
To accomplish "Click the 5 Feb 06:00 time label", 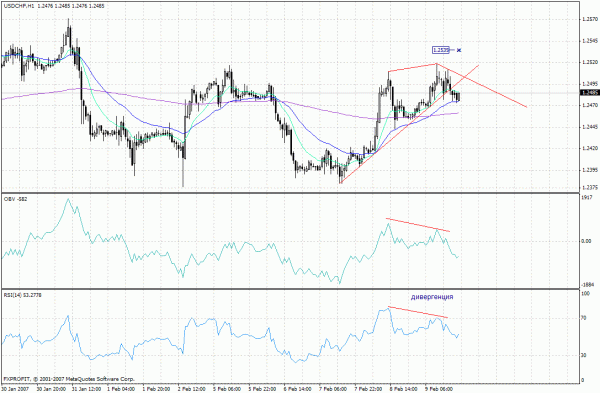I will coord(227,389).
